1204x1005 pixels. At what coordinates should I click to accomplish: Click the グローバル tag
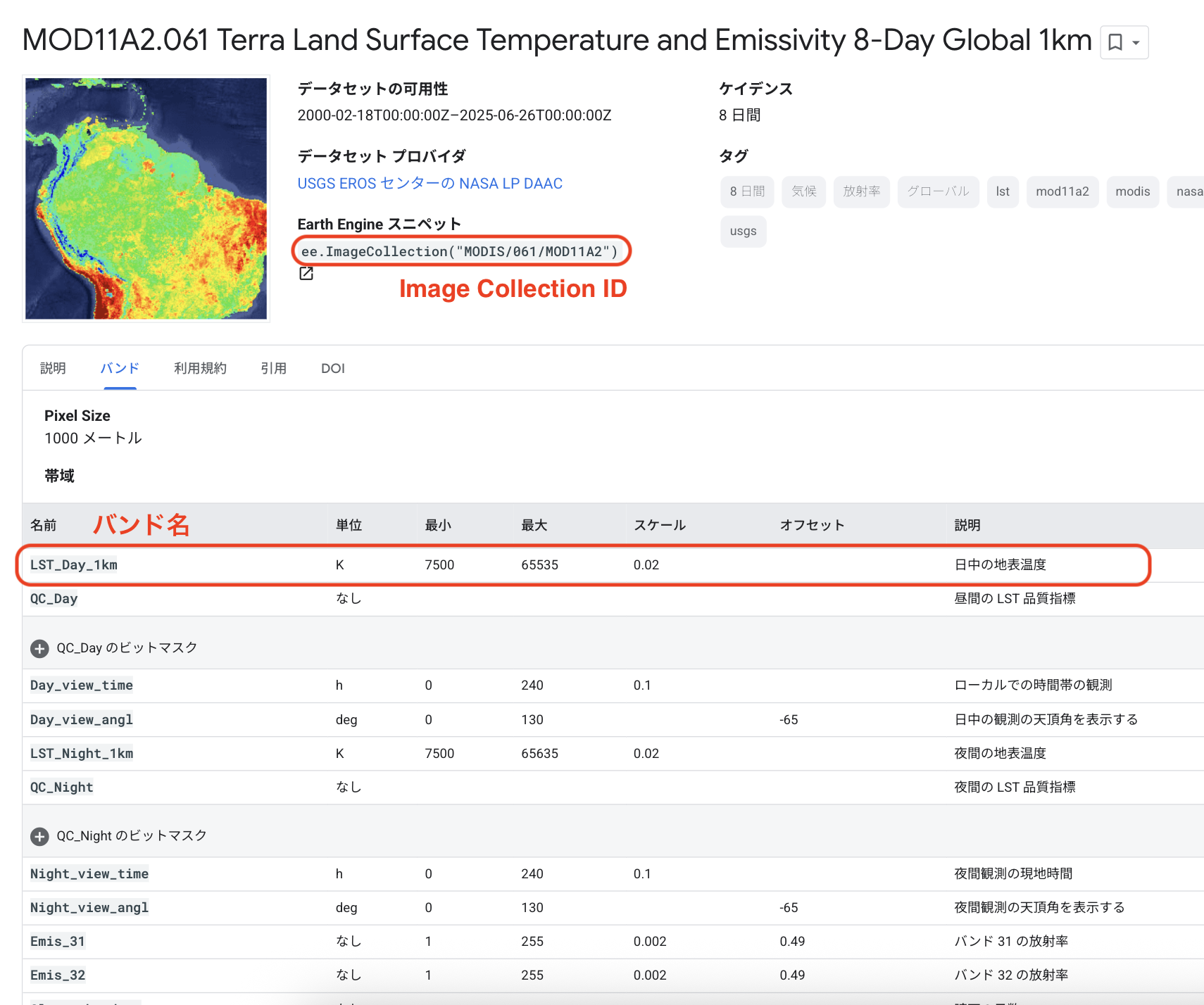(x=938, y=191)
